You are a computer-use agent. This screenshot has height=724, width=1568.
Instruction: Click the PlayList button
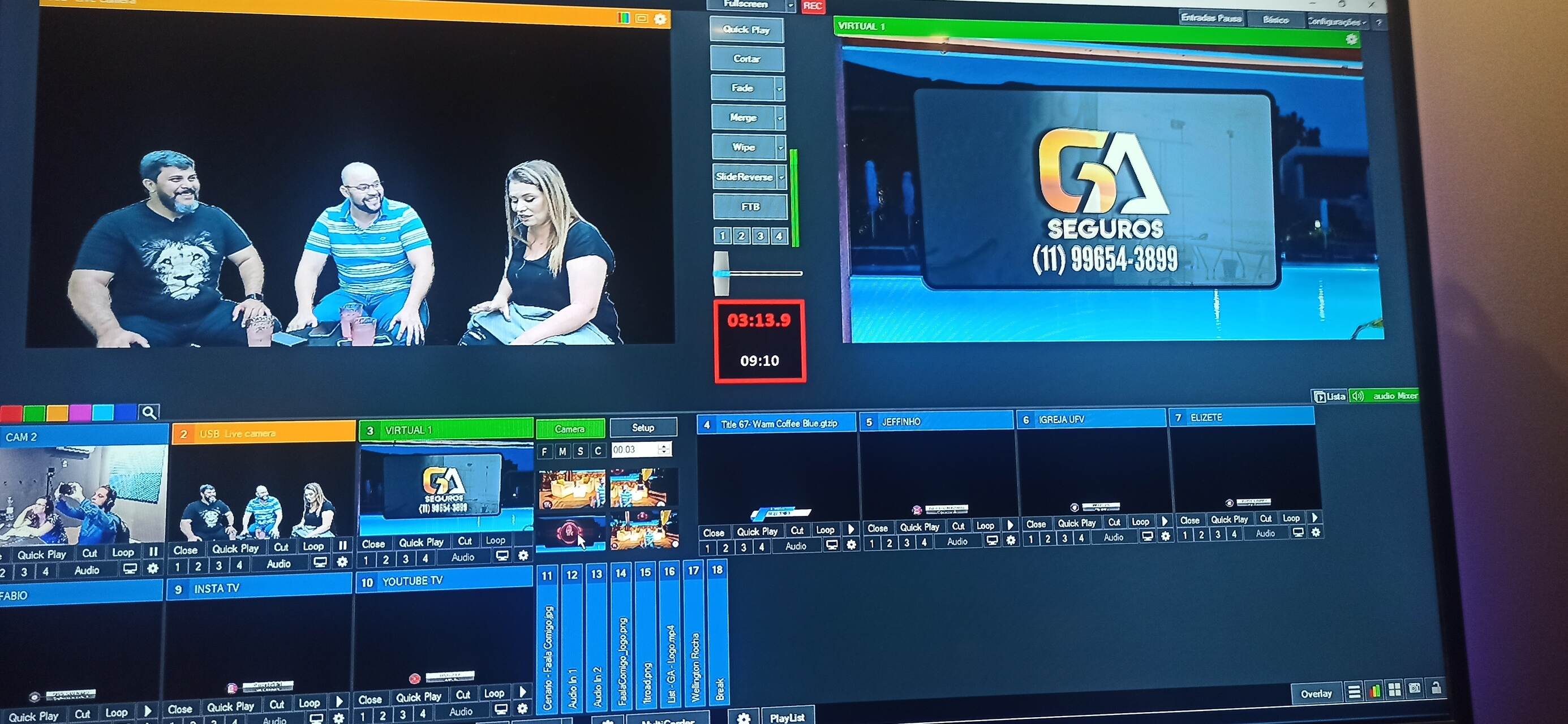(788, 718)
